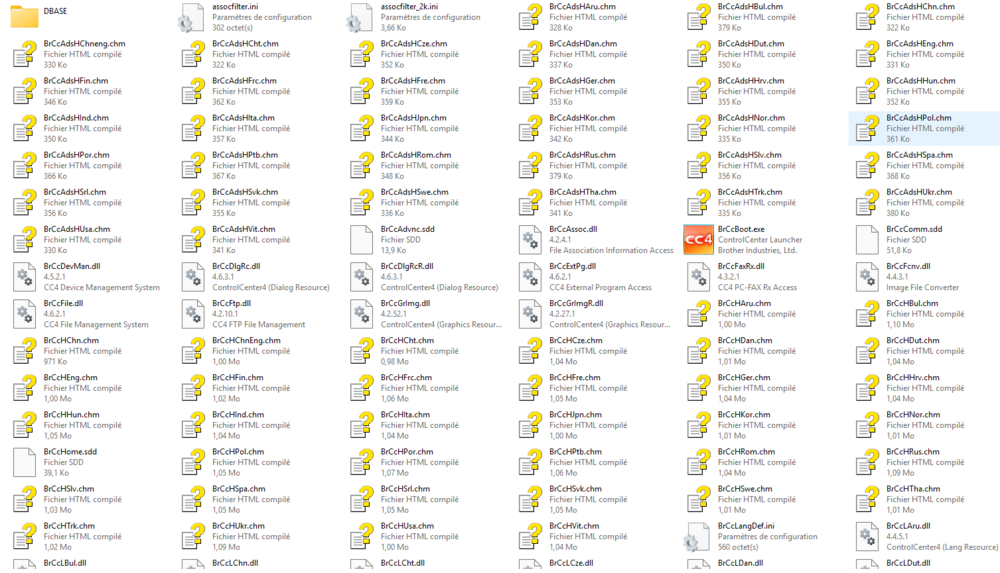Select the BrCcAdvnc.sdd blank file icon
1000x573 pixels.
pyautogui.click(x=361, y=240)
